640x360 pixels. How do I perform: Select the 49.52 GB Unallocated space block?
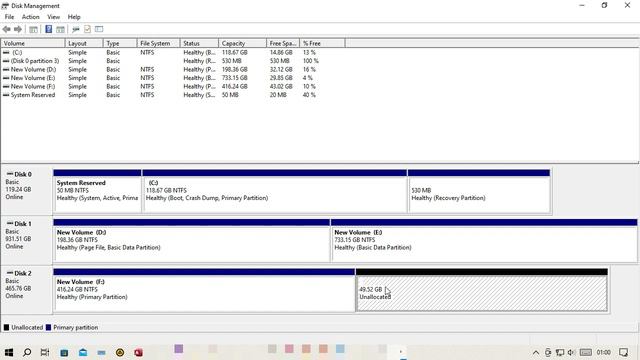point(482,290)
